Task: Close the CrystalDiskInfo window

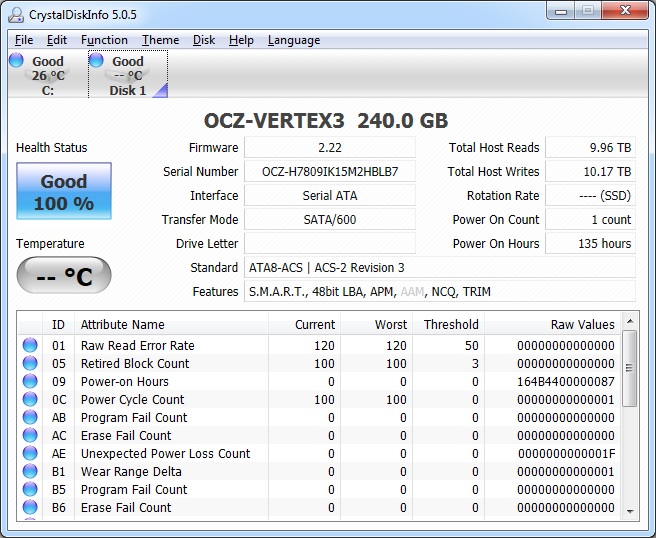Action: (625, 11)
